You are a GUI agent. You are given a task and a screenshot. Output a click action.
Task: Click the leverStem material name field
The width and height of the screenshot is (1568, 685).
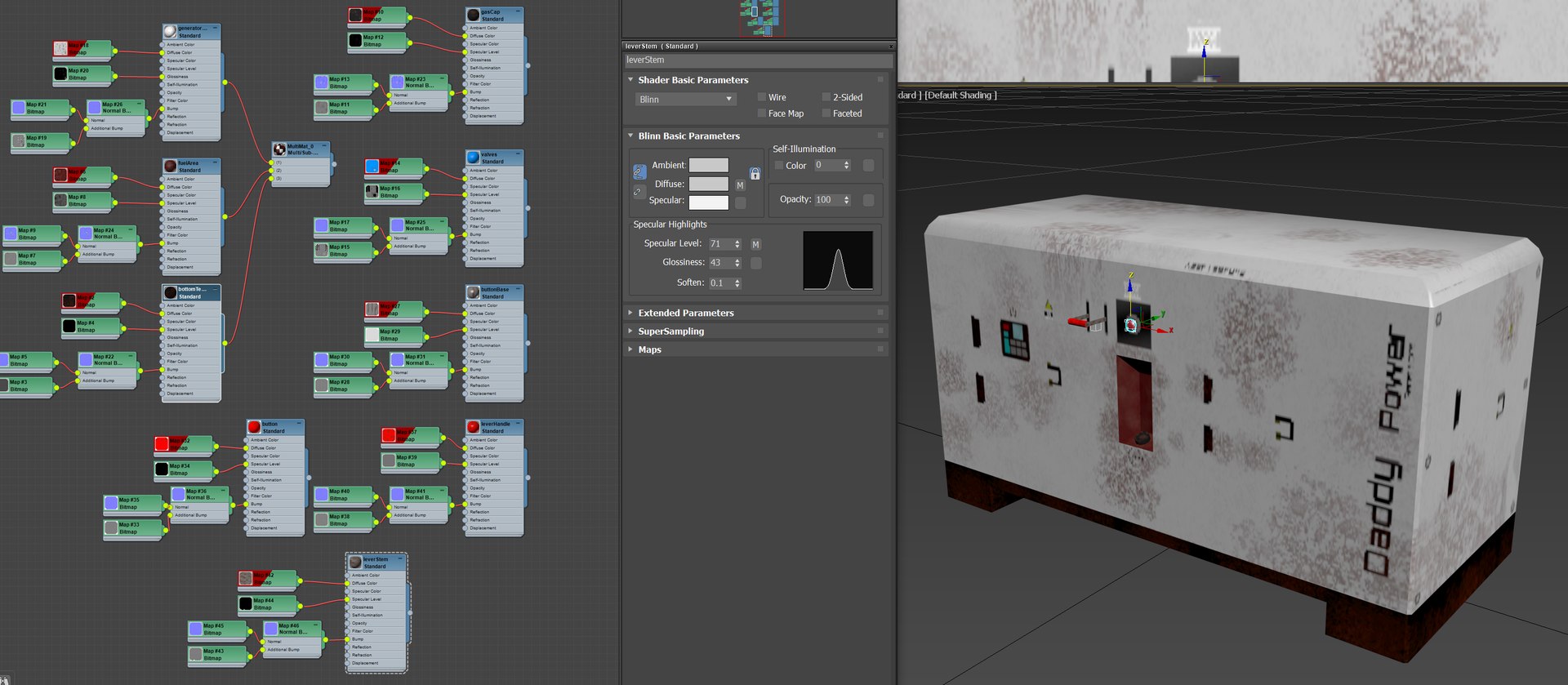[759, 60]
